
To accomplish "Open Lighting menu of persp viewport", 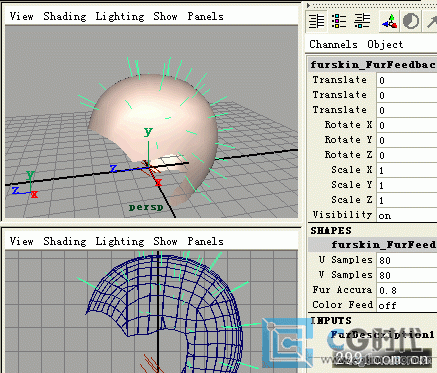I will tap(120, 16).
